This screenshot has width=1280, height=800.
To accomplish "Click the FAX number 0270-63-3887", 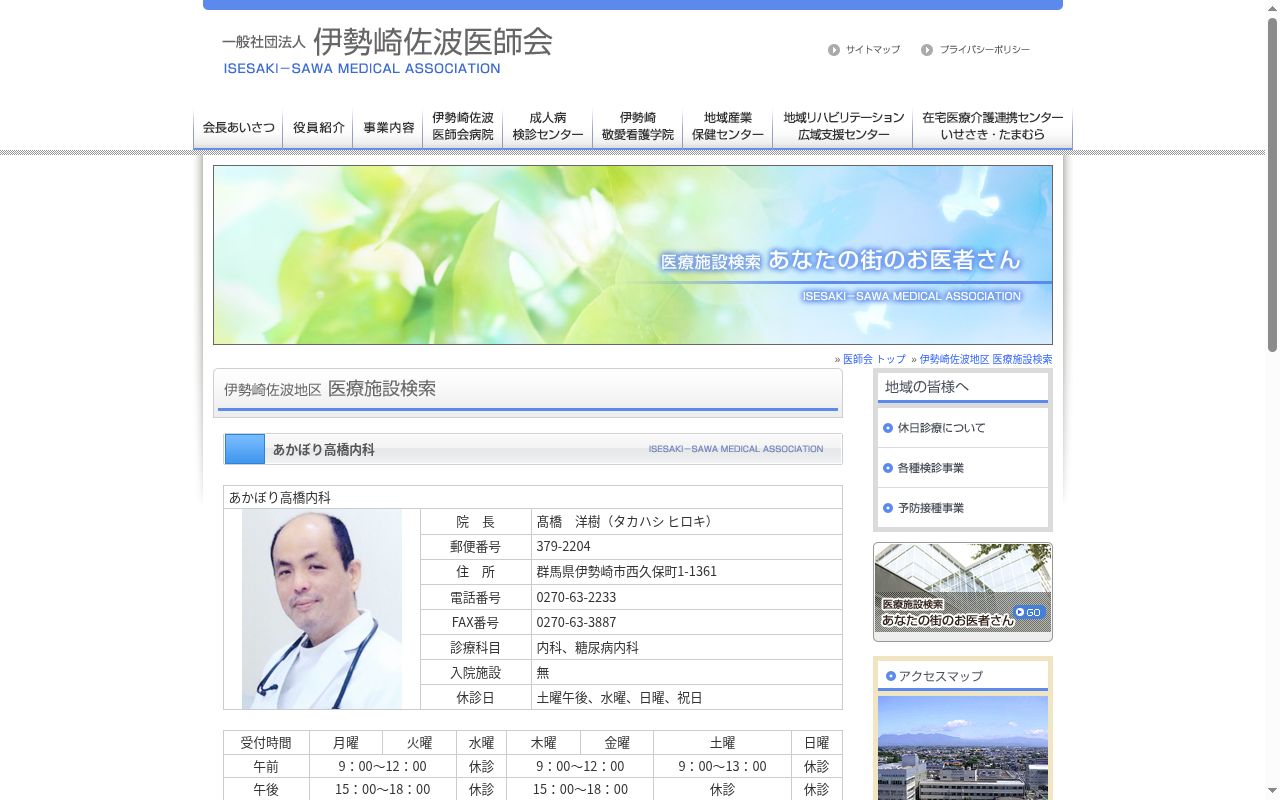I will tap(576, 622).
